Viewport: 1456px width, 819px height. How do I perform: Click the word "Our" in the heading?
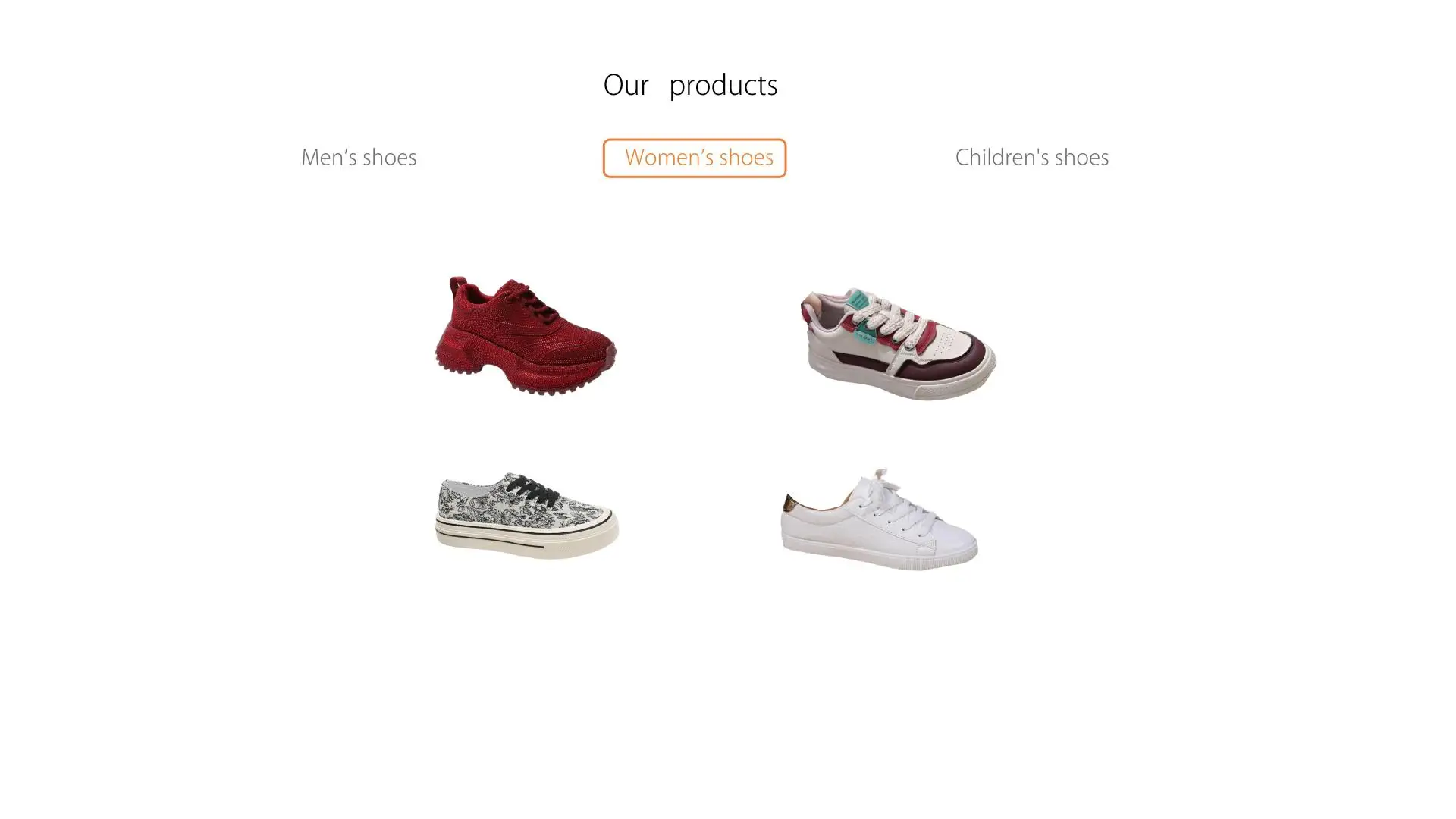(x=626, y=85)
